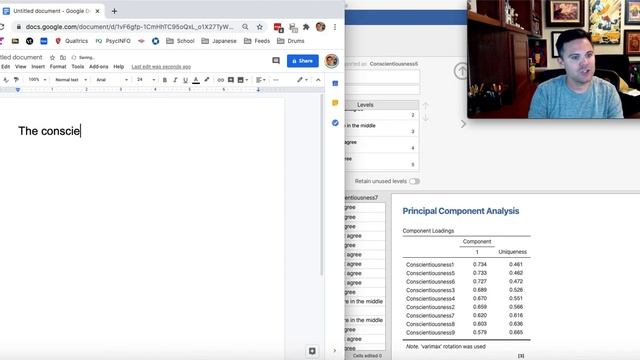Viewport: 640px width, 360px height.
Task: Toggle 'Retain unused levels' switch in jamovi
Action: coord(414,181)
